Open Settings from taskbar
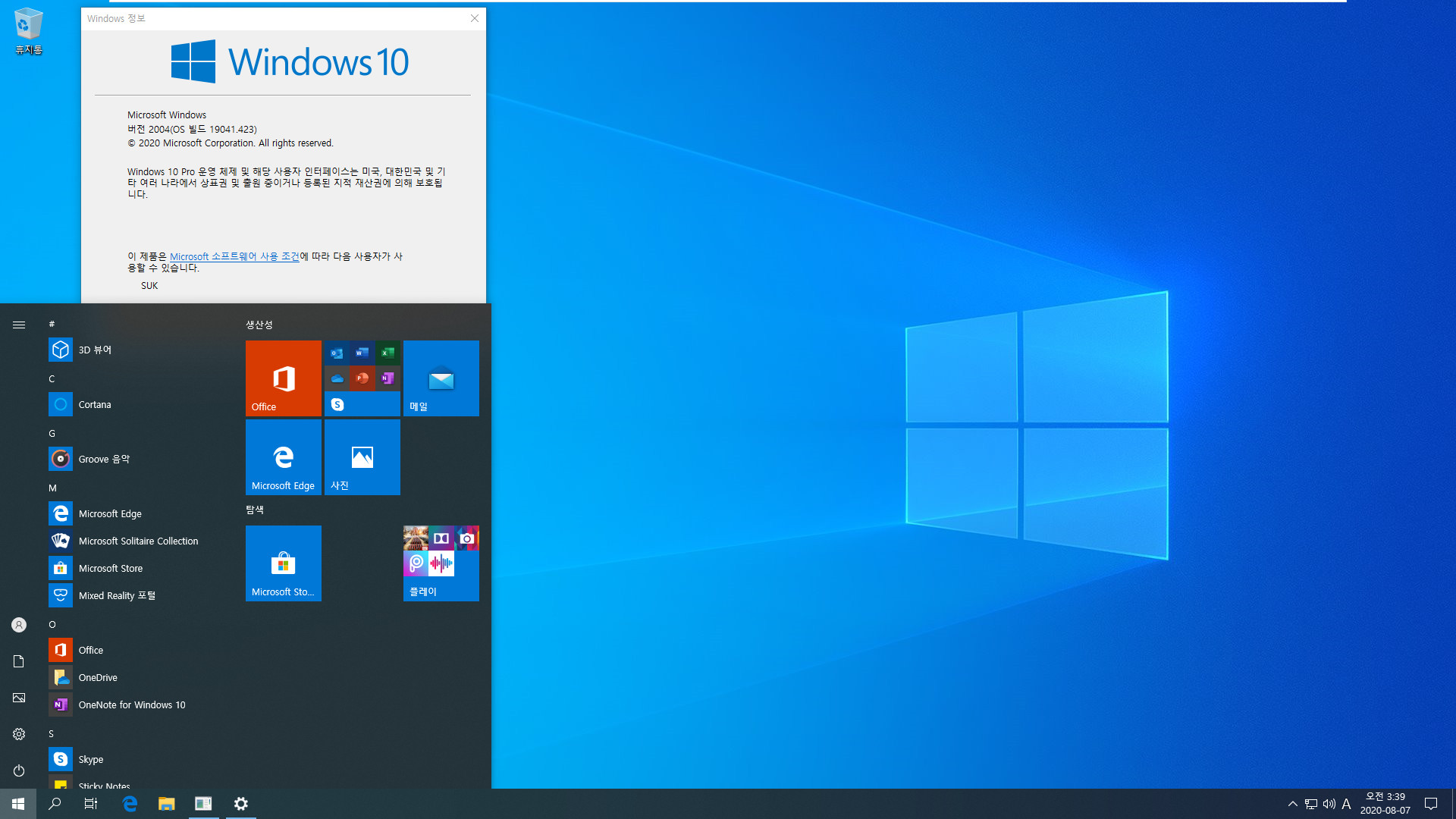The height and width of the screenshot is (819, 1456). point(240,803)
